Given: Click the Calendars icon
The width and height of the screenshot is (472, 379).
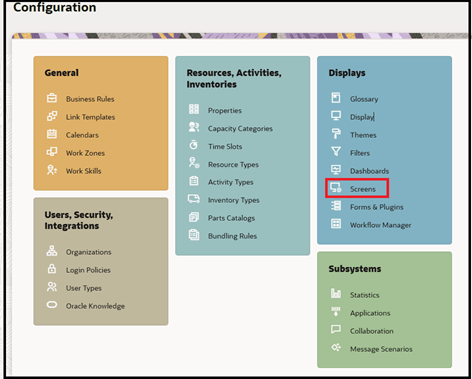Looking at the screenshot, I should 52,134.
